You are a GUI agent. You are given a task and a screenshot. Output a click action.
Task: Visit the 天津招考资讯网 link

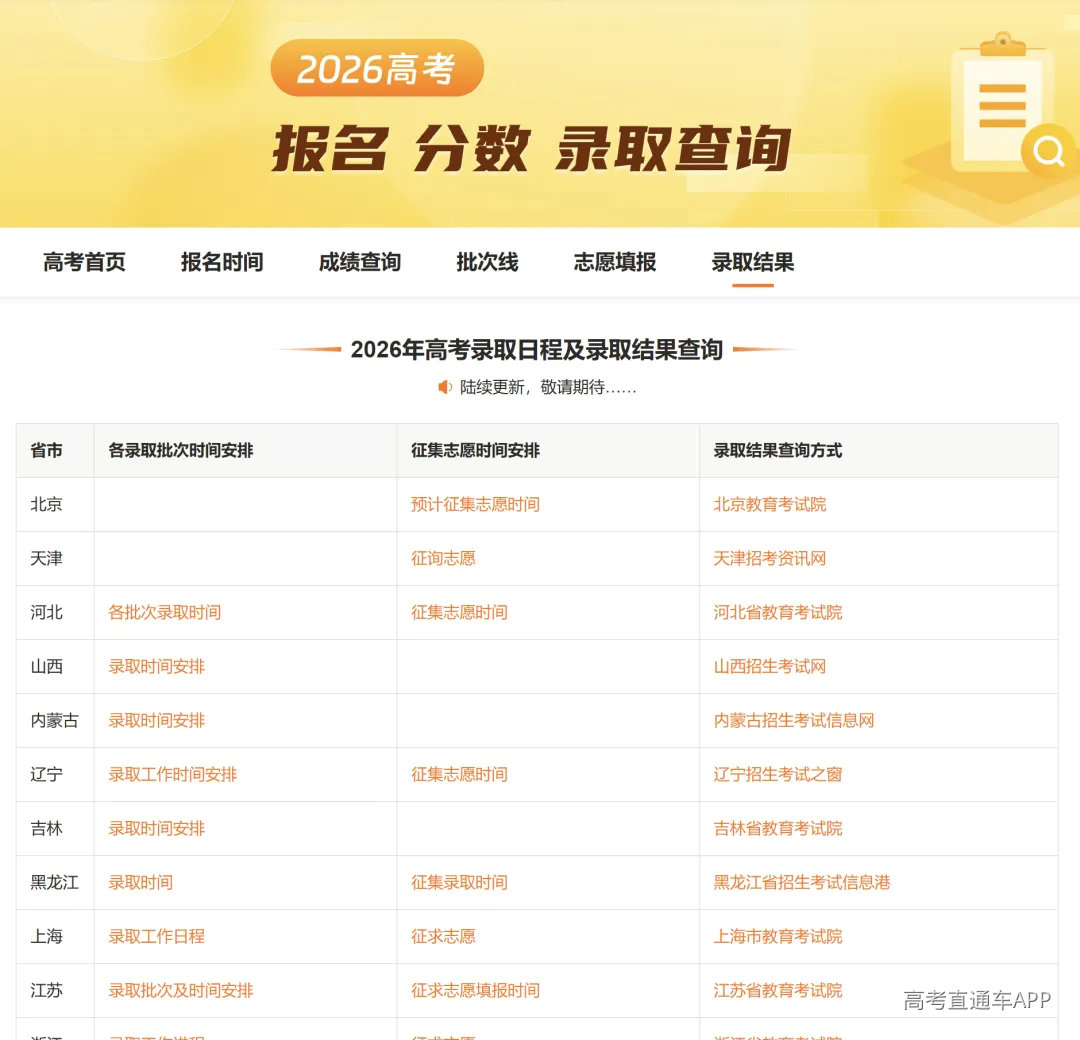(x=769, y=559)
